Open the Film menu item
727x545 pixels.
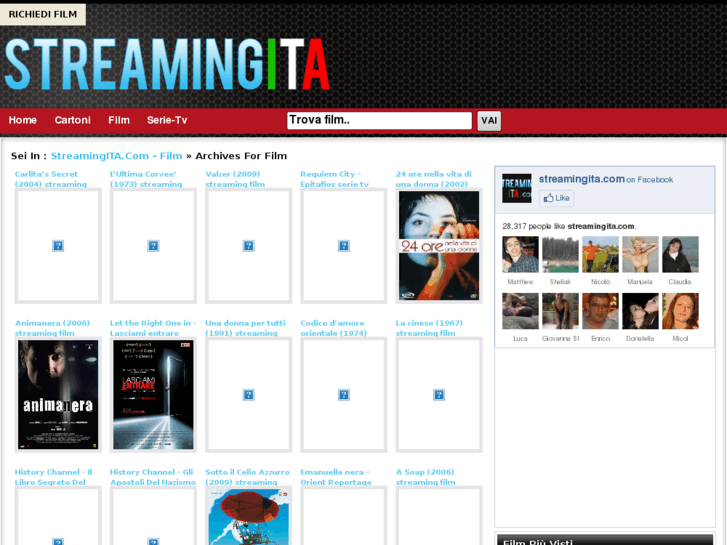[119, 120]
